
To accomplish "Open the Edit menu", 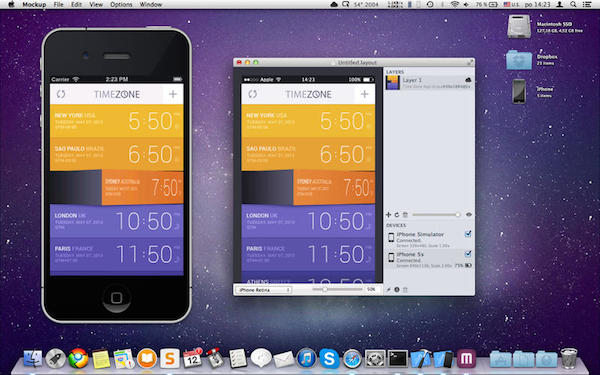I will click(77, 5).
